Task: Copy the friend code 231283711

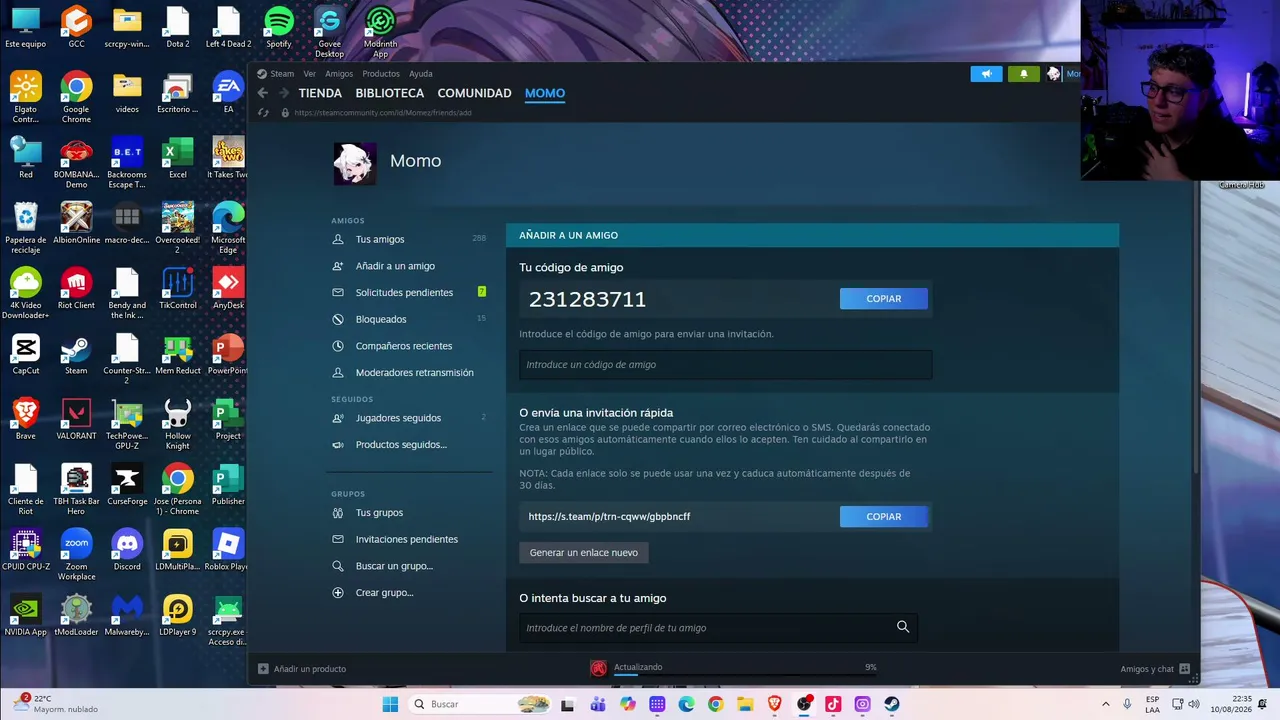Action: tap(884, 299)
